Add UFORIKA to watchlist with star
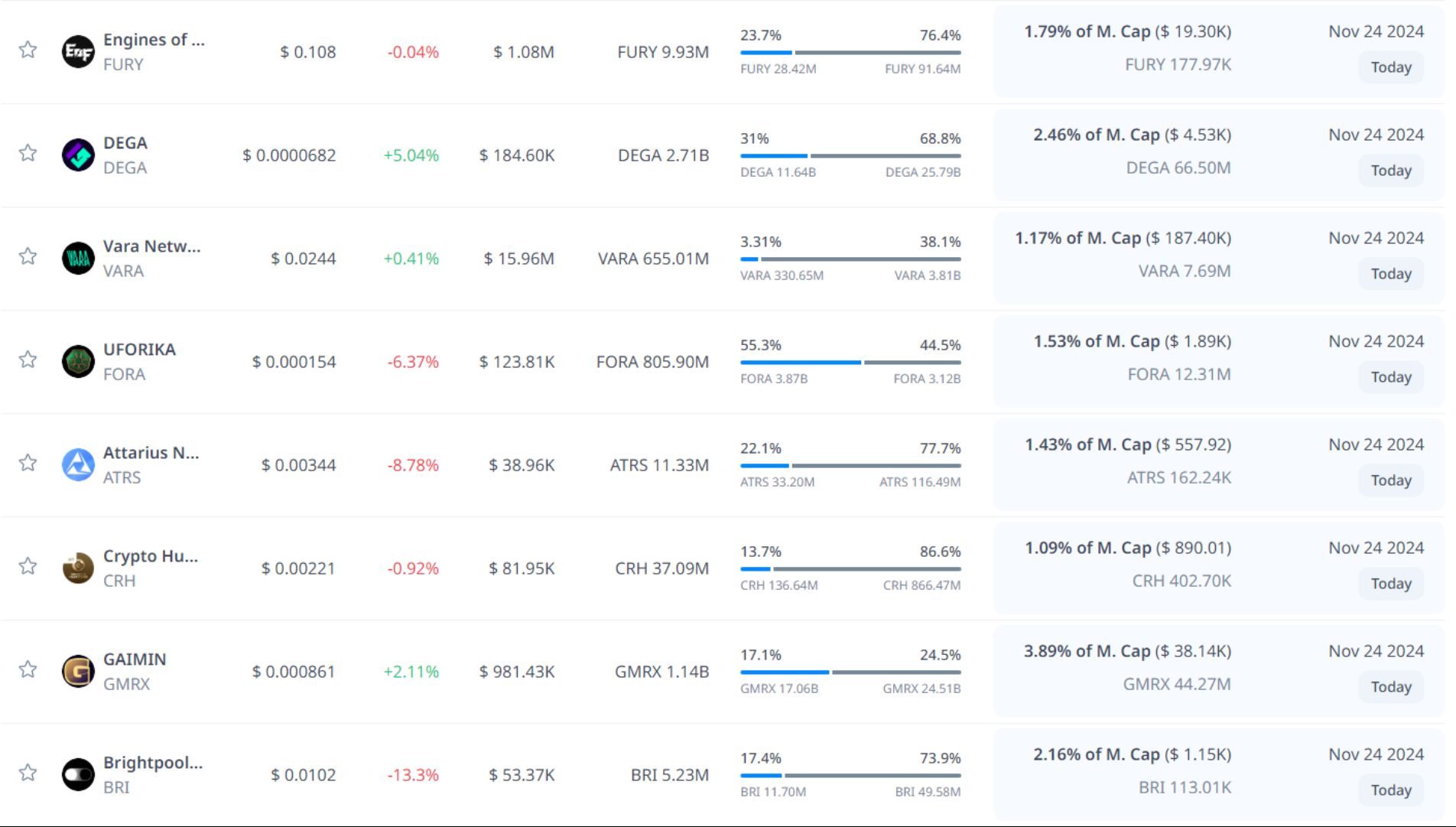The image size is (1456, 827). coord(28,360)
